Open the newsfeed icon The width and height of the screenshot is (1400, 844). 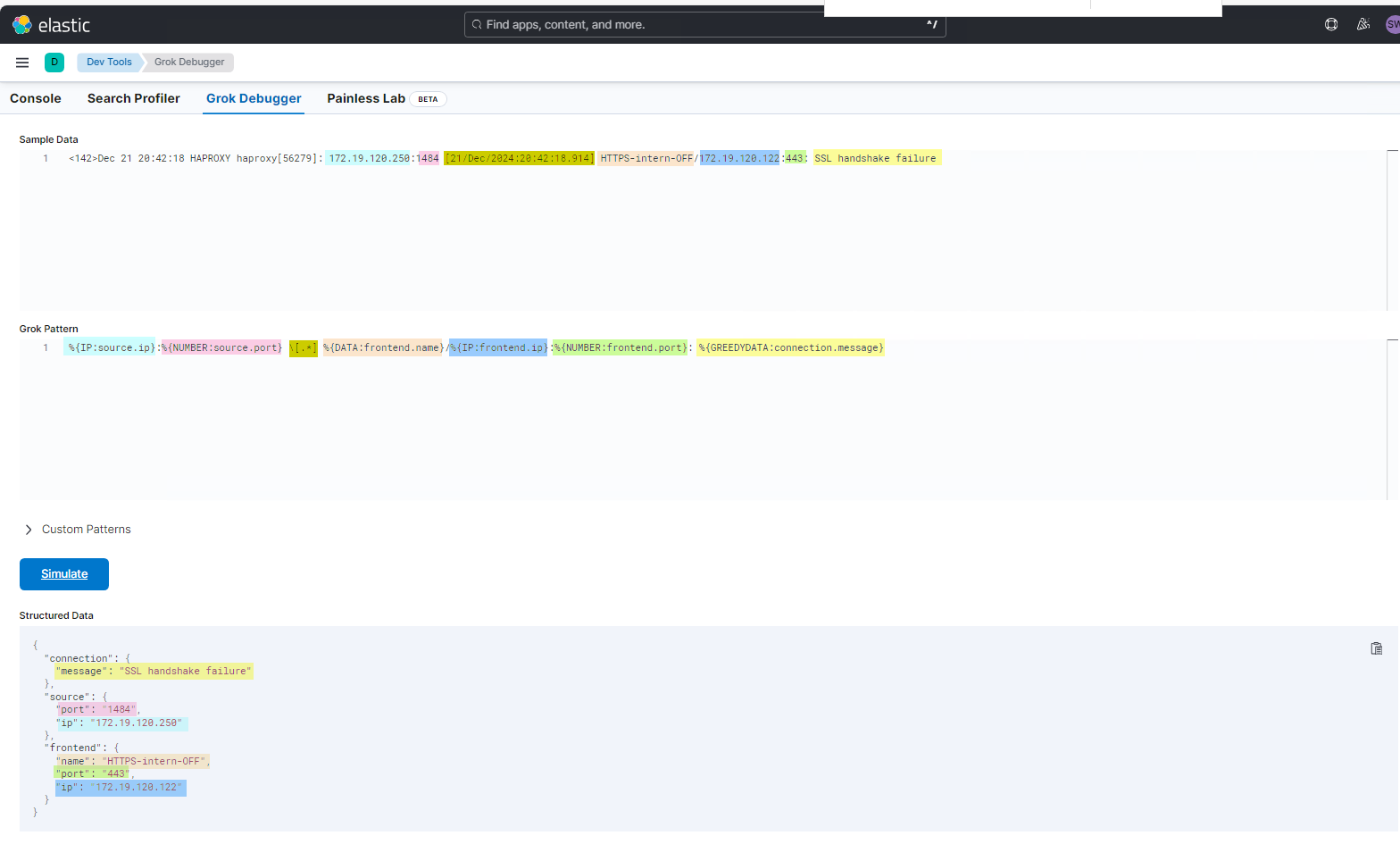coord(1363,25)
